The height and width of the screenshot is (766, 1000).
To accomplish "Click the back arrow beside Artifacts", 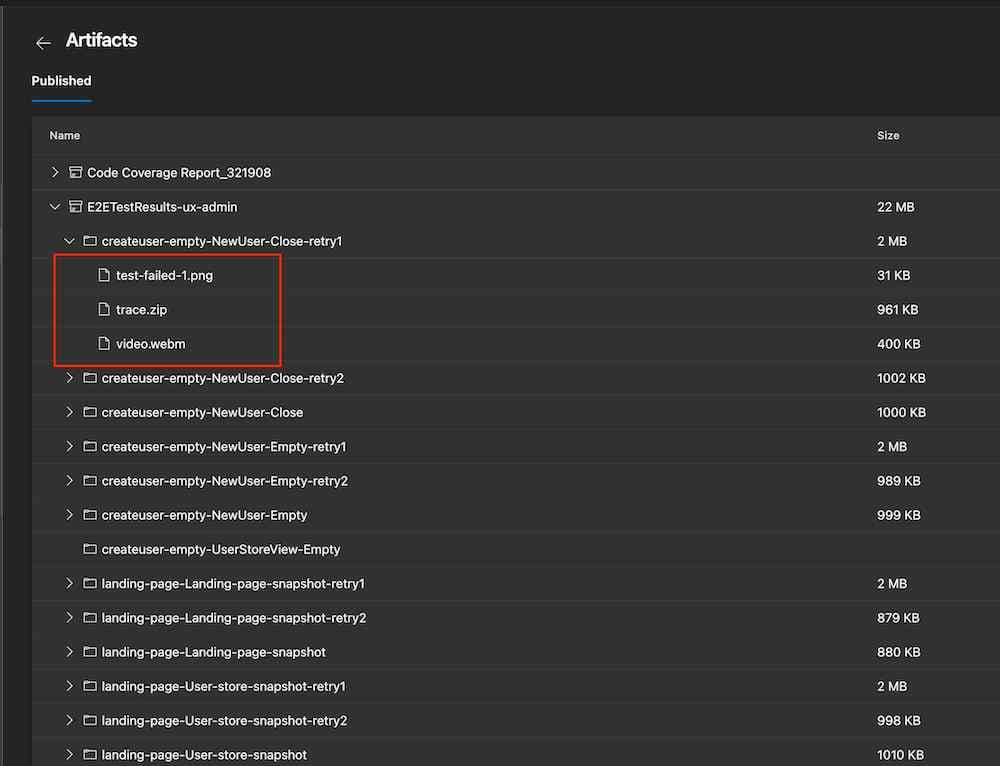I will pyautogui.click(x=42, y=42).
